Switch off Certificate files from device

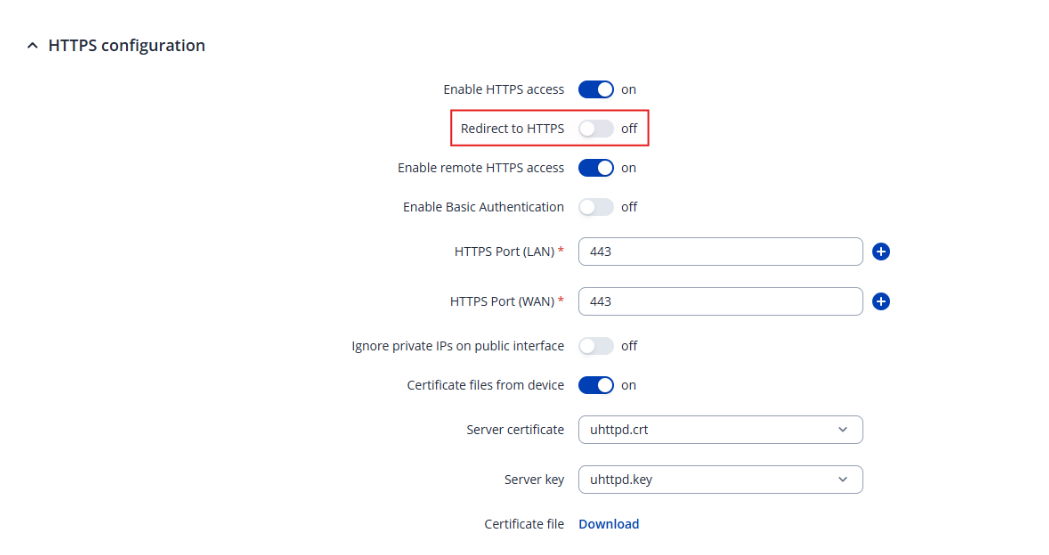[596, 385]
